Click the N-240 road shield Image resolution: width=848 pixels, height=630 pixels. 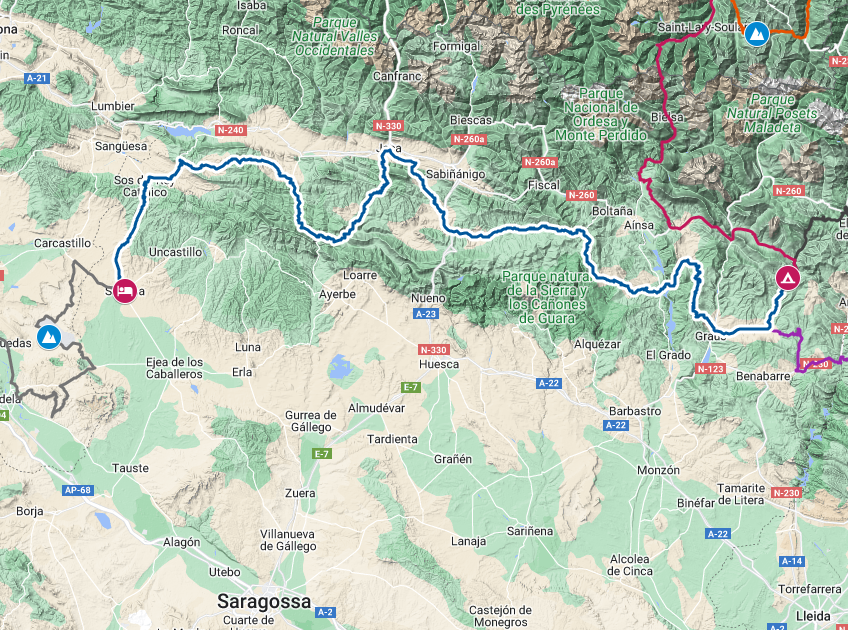pyautogui.click(x=231, y=130)
